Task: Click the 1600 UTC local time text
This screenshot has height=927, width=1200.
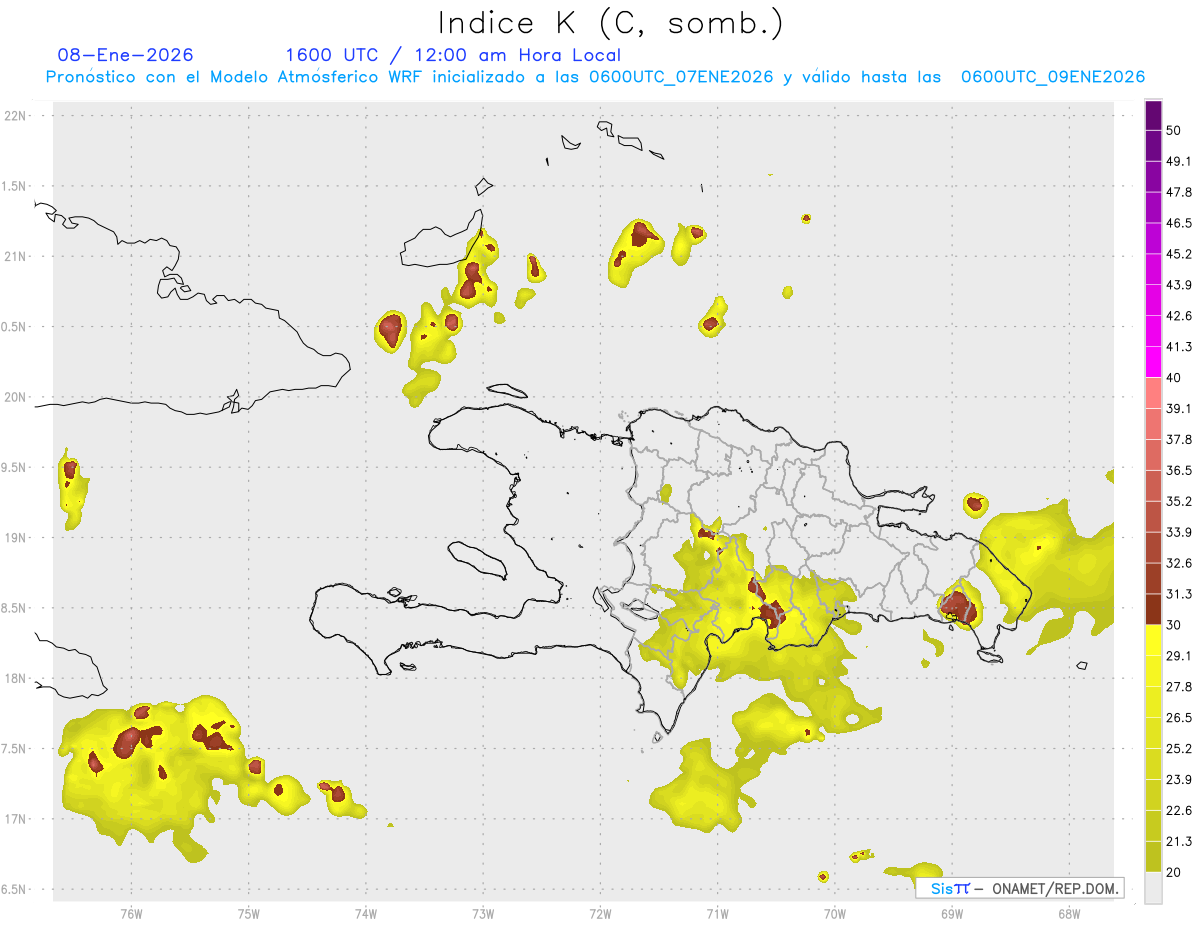Action: [x=453, y=55]
